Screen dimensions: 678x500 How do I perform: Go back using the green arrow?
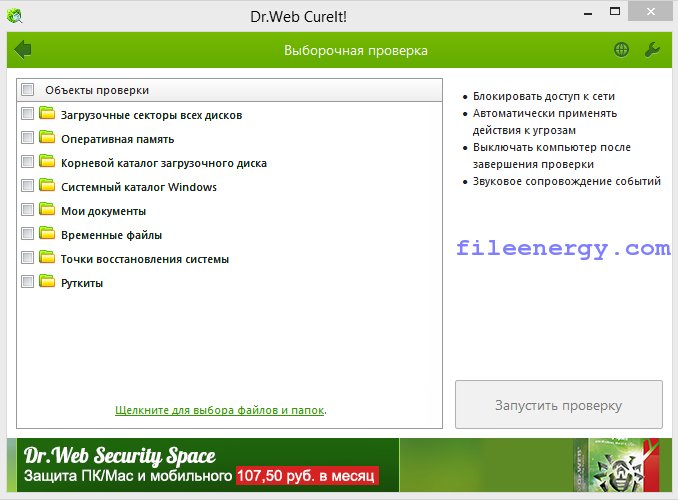coord(23,49)
